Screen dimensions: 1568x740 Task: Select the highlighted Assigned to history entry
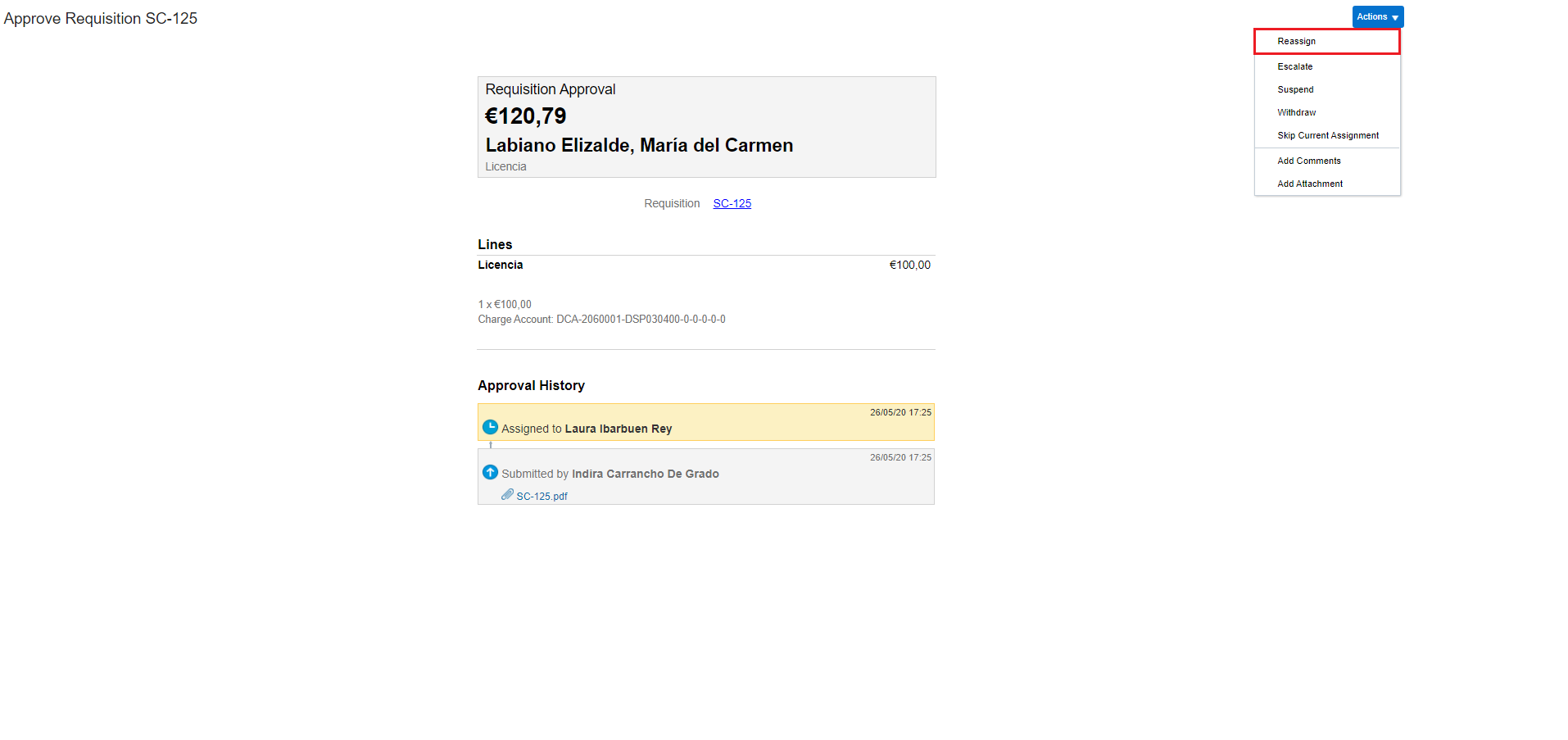pos(706,422)
